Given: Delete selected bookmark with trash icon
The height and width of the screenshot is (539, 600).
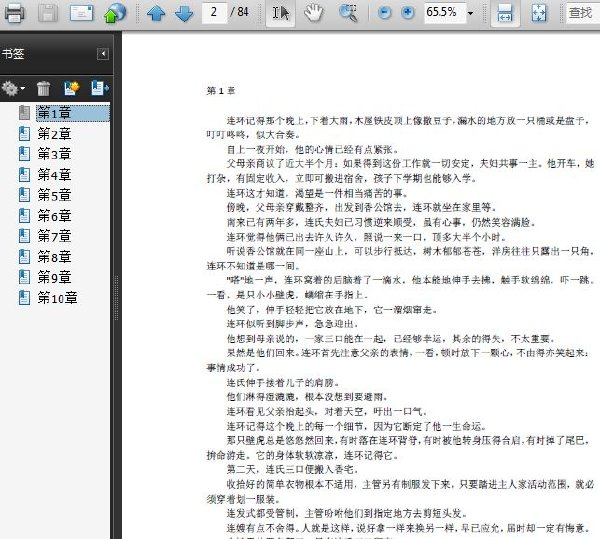Looking at the screenshot, I should 43,88.
